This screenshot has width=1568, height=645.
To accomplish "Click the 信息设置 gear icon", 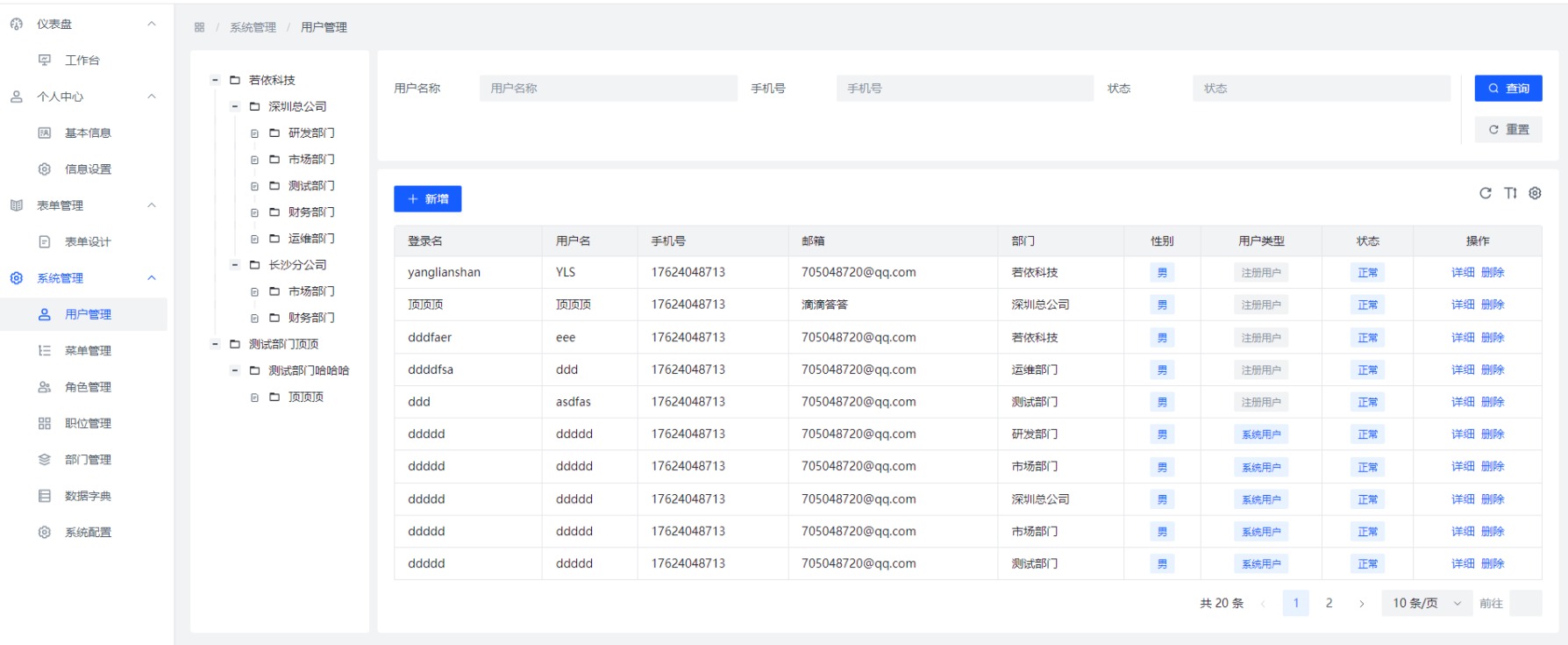I will tap(45, 168).
